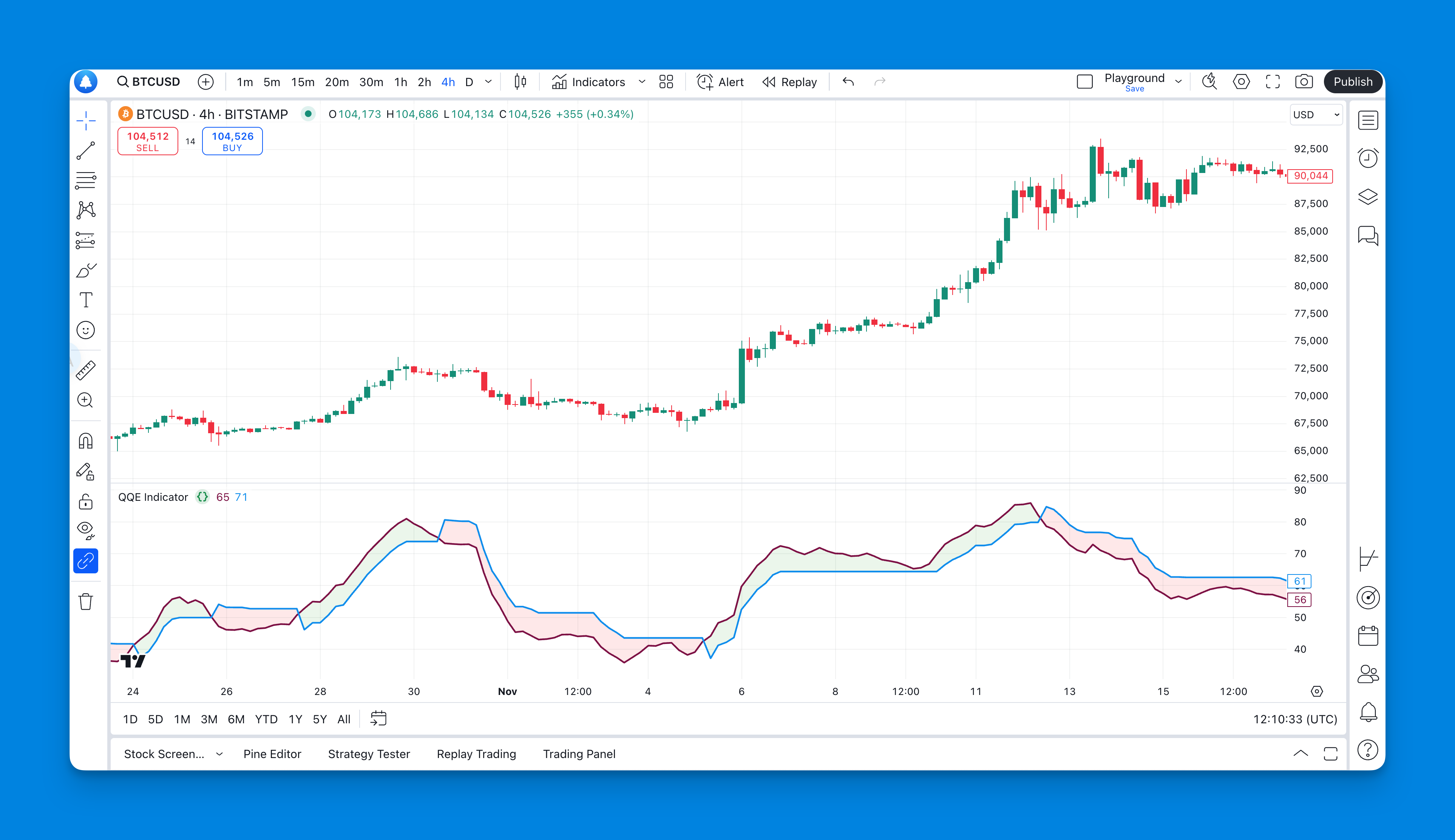Screen dimensions: 1455x840
Task: Open the Strategy Tester tab
Action: click(x=369, y=754)
